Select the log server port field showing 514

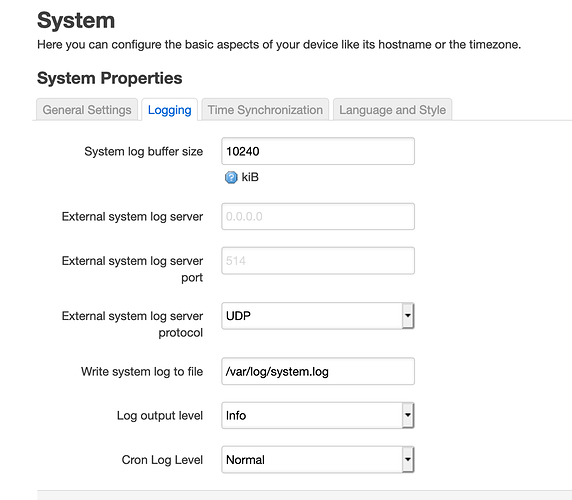point(318,261)
